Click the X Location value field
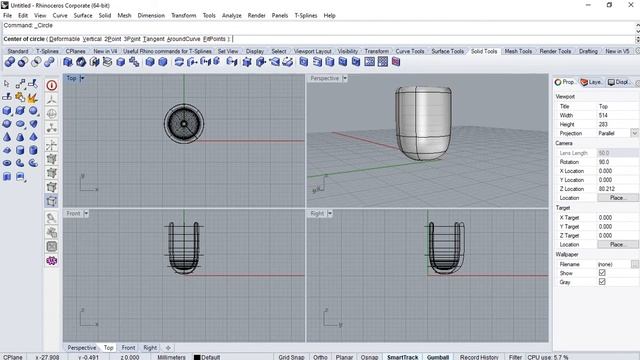The width and height of the screenshot is (640, 360). 617,171
